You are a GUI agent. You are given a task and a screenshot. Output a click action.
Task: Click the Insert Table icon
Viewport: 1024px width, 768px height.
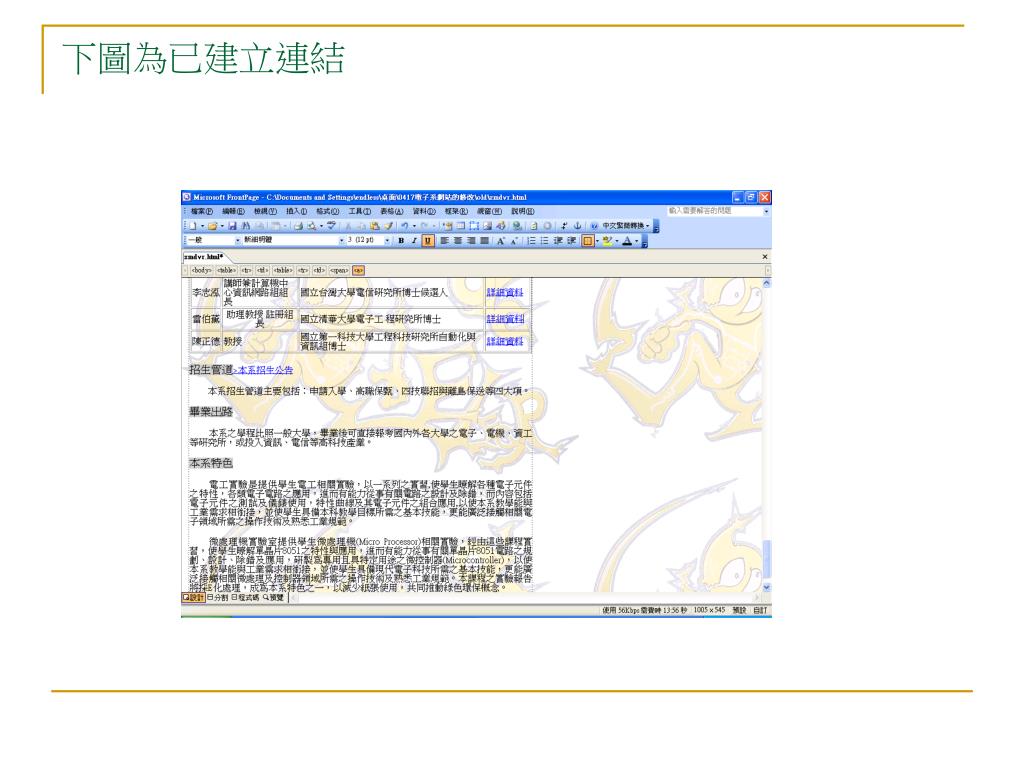pyautogui.click(x=460, y=225)
